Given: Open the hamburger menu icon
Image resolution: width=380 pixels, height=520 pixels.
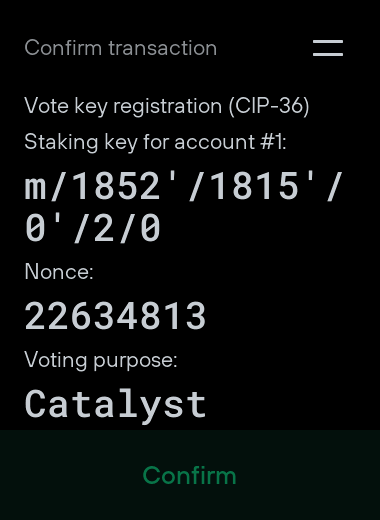Looking at the screenshot, I should click(x=328, y=48).
